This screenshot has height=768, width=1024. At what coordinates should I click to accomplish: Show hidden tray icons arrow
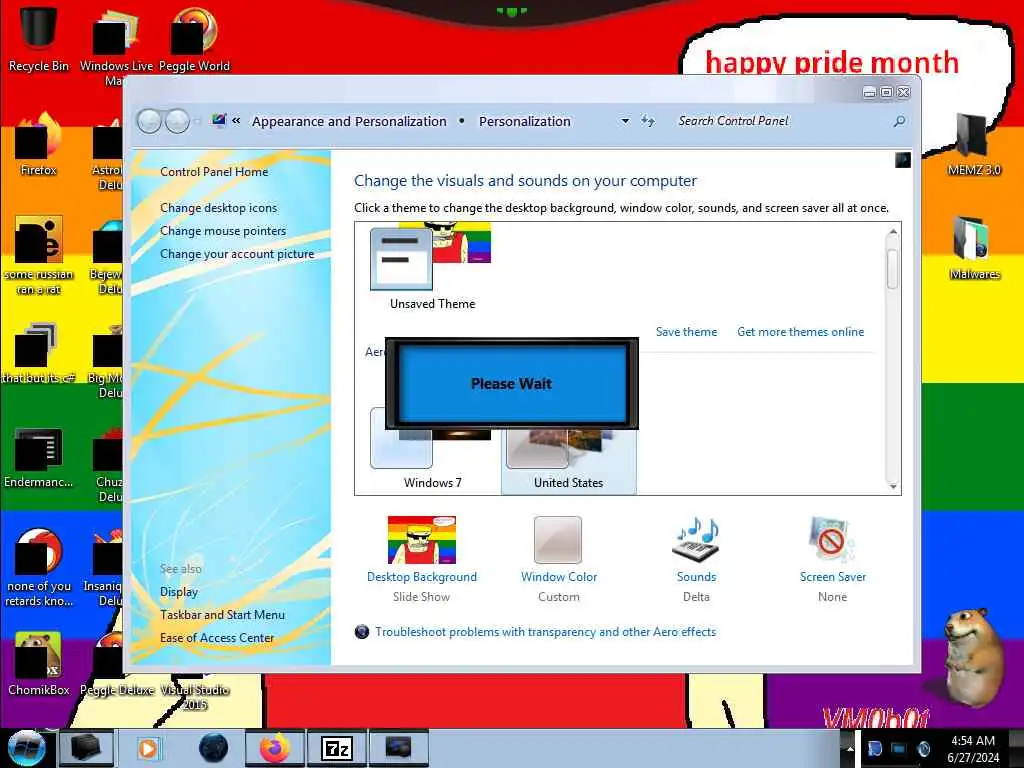(850, 748)
